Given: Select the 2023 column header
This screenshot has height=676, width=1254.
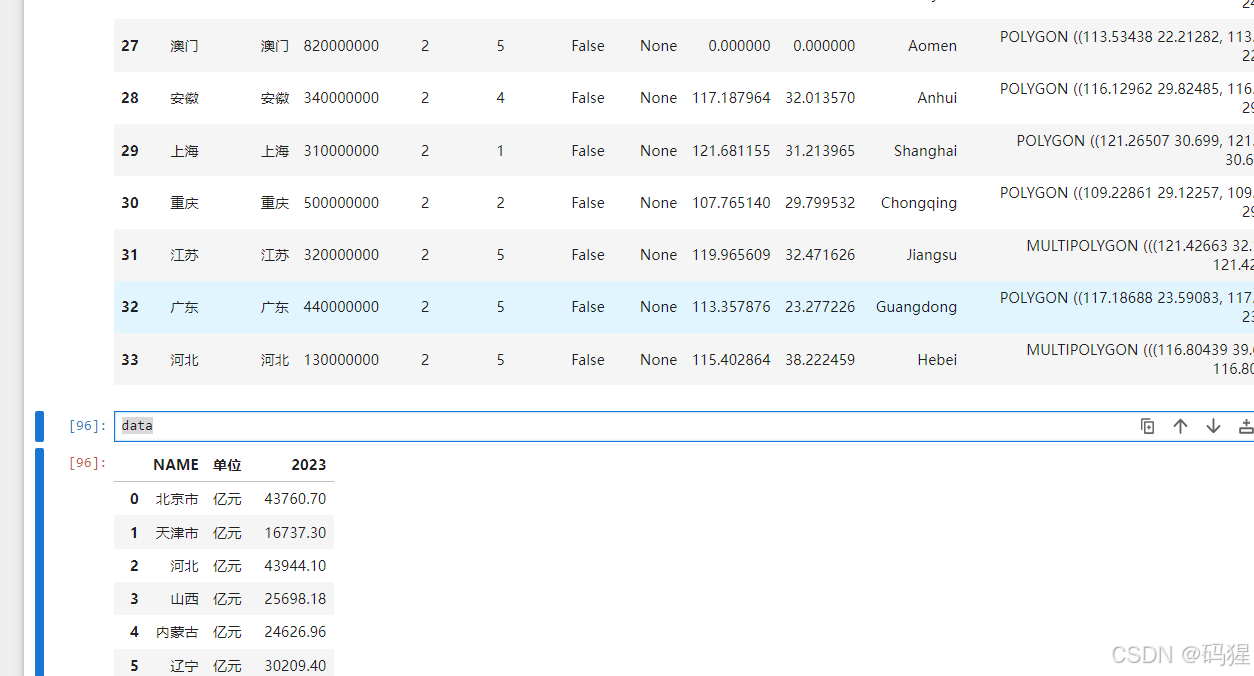Looking at the screenshot, I should point(309,465).
